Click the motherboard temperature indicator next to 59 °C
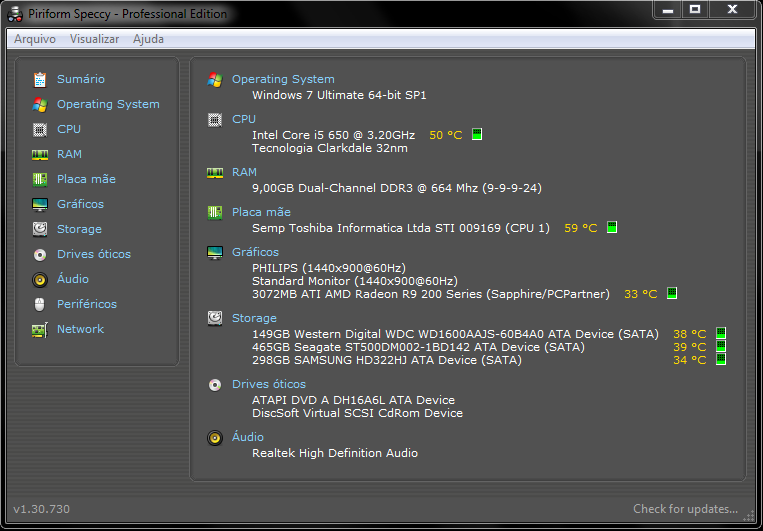The width and height of the screenshot is (763, 531). click(612, 227)
